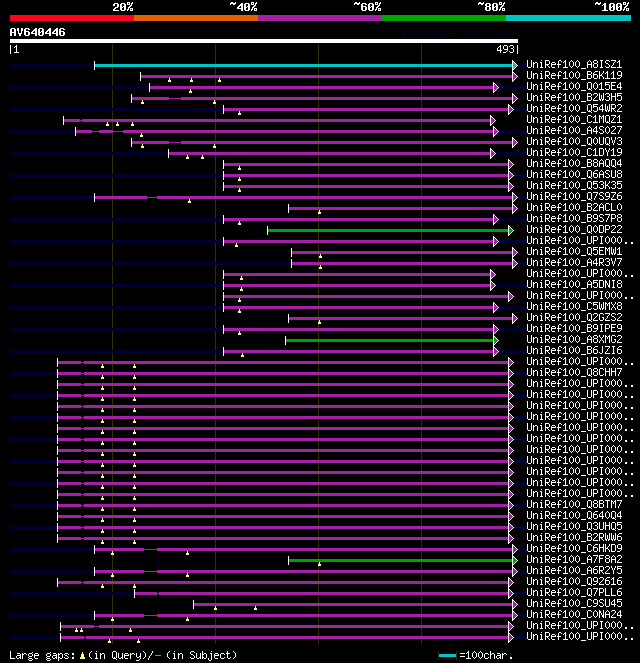
Task: Select the UniRef100_B2RWW6 label
Action: click(574, 537)
